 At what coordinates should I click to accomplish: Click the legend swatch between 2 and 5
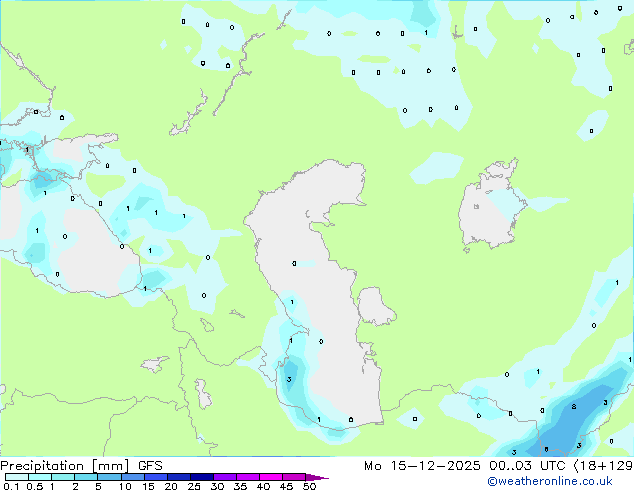[86, 477]
